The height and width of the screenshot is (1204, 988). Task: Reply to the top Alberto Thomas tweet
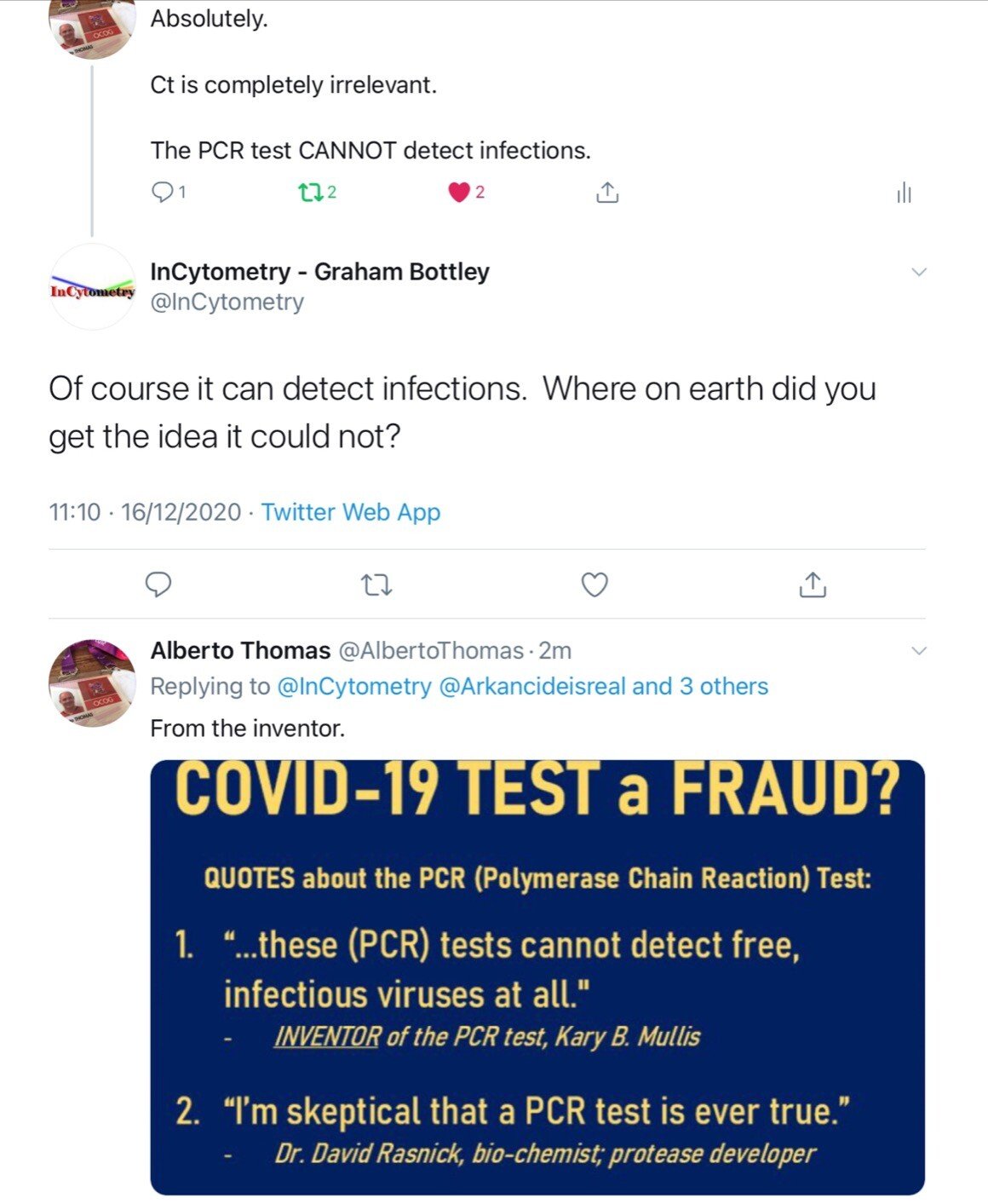coord(162,193)
